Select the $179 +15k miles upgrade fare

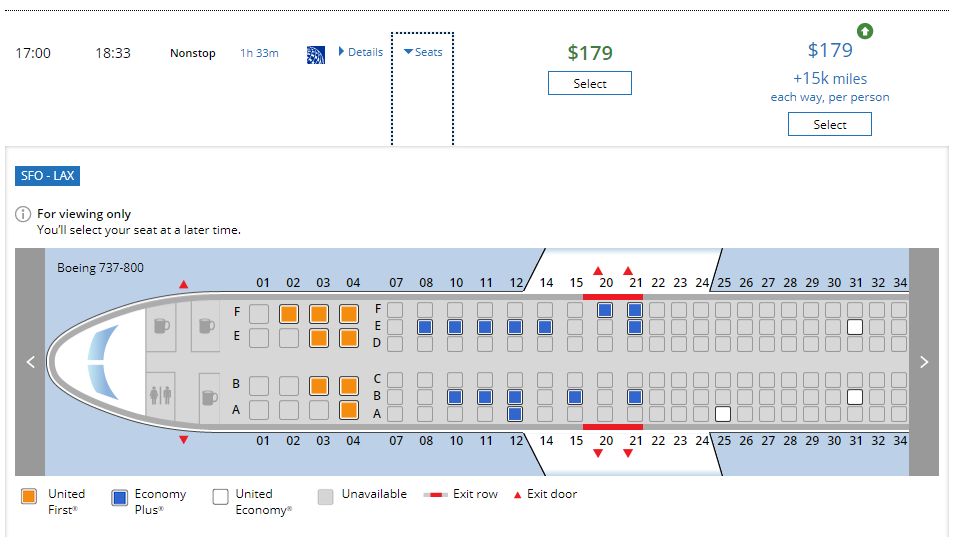click(829, 124)
